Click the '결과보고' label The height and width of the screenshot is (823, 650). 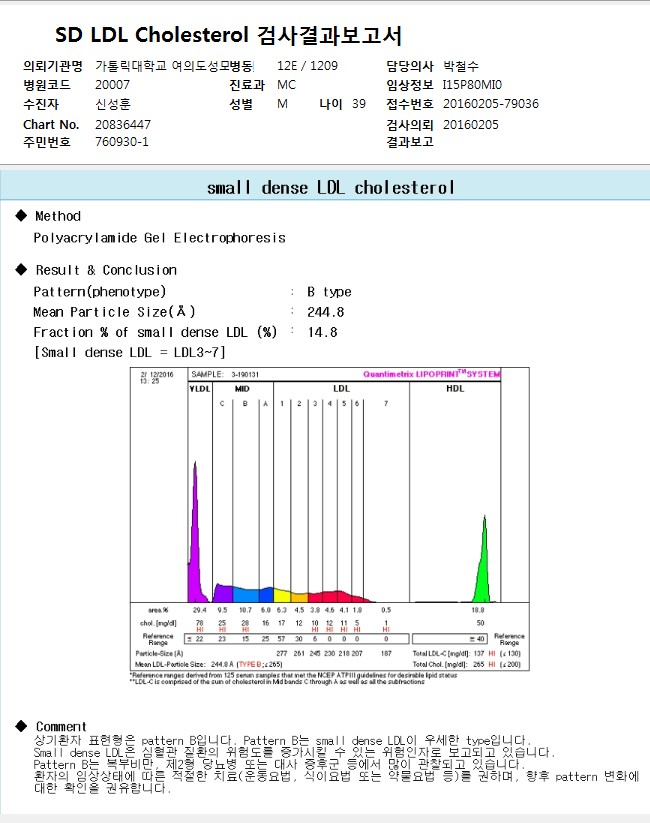click(x=410, y=142)
